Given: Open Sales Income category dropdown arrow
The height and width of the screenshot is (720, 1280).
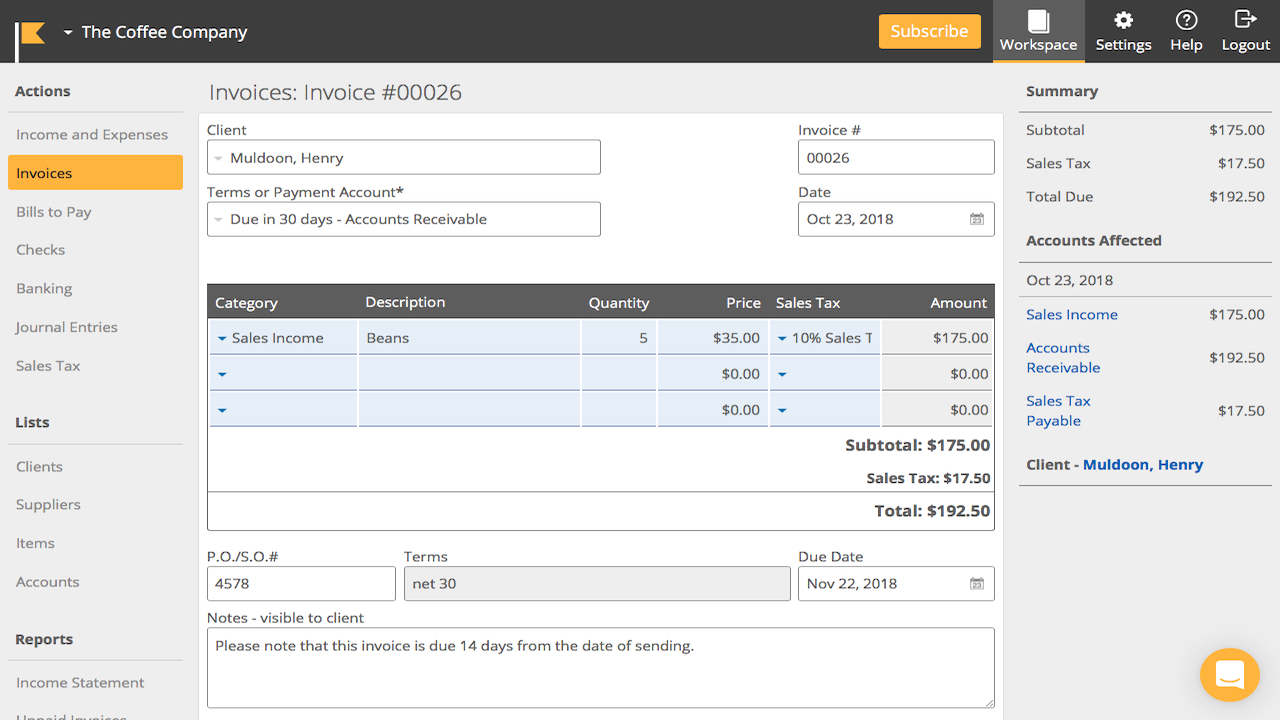Looking at the screenshot, I should 222,339.
